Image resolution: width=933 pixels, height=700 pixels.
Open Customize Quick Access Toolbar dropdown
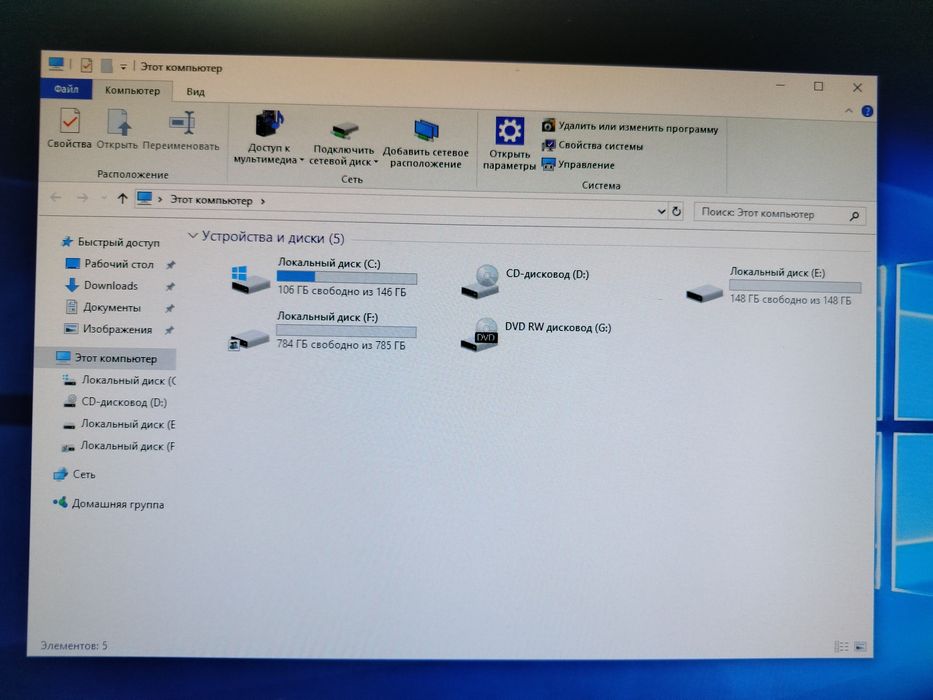(x=123, y=67)
